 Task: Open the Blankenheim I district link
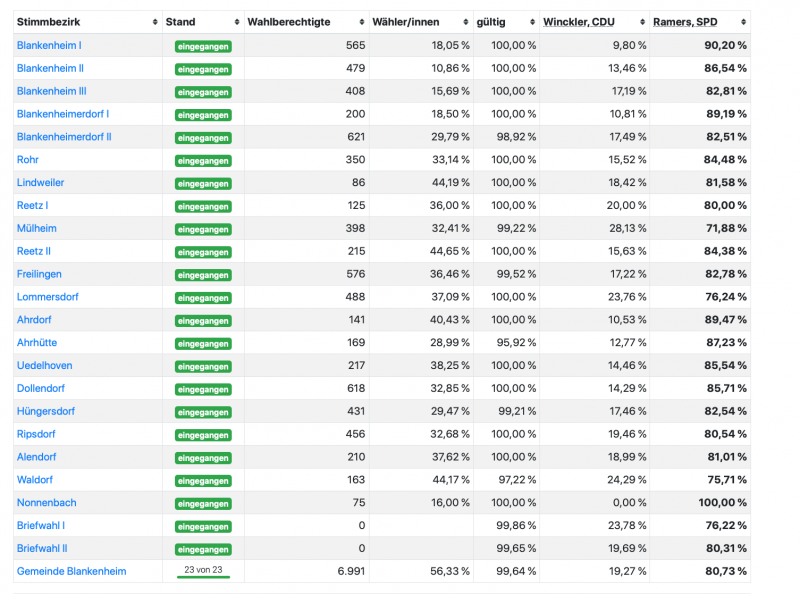tap(49, 45)
